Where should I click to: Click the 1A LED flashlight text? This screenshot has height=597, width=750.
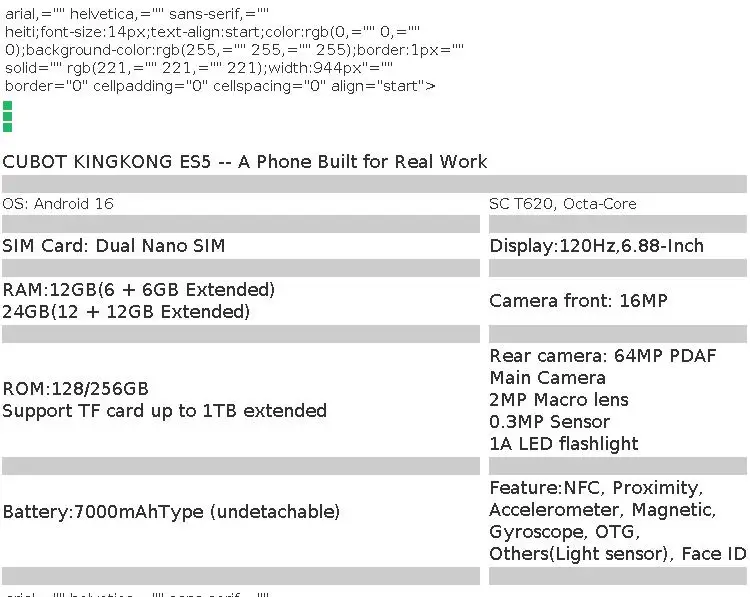[x=564, y=444]
